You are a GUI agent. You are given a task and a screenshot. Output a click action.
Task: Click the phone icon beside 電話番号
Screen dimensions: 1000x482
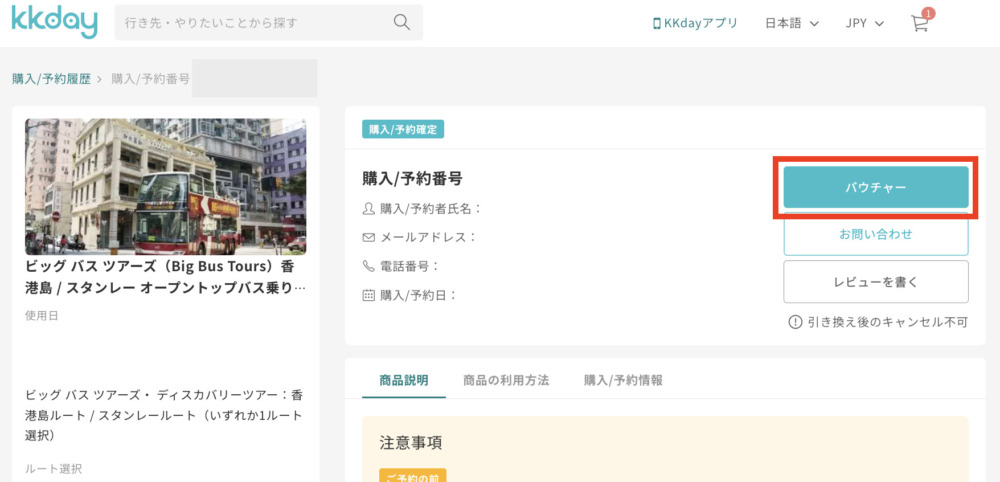[369, 266]
